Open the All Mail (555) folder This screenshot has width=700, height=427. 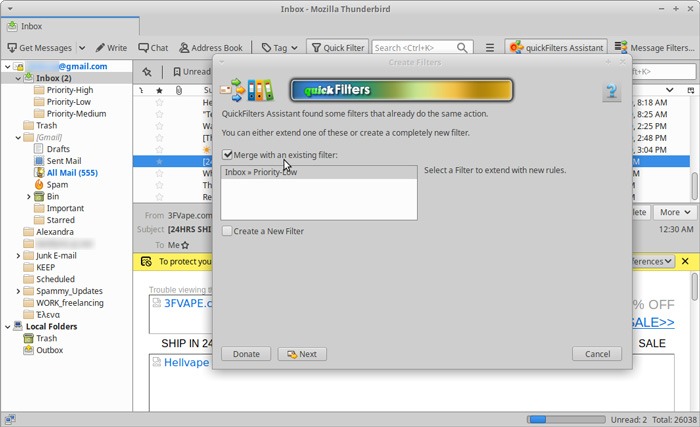[x=72, y=173]
